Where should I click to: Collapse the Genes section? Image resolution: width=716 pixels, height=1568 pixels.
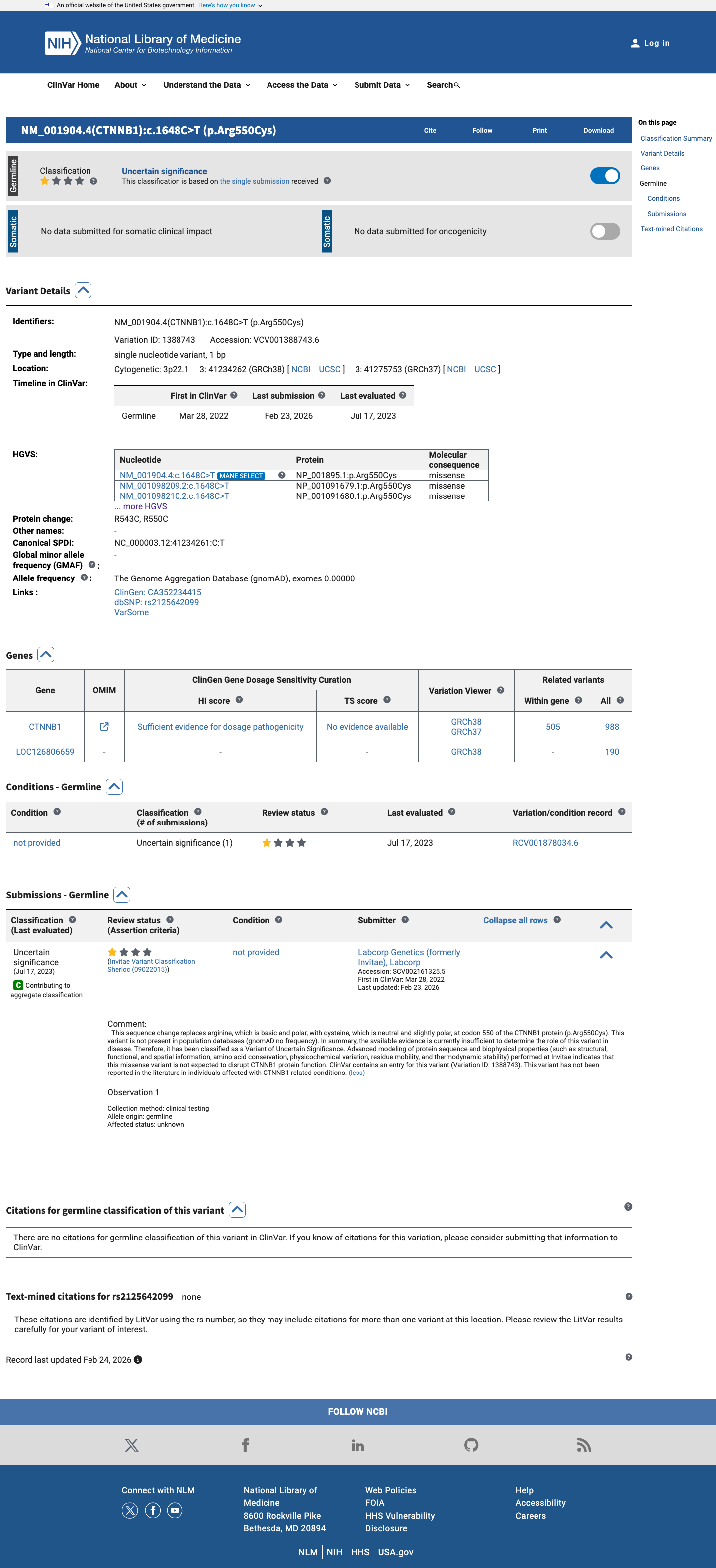[x=46, y=655]
